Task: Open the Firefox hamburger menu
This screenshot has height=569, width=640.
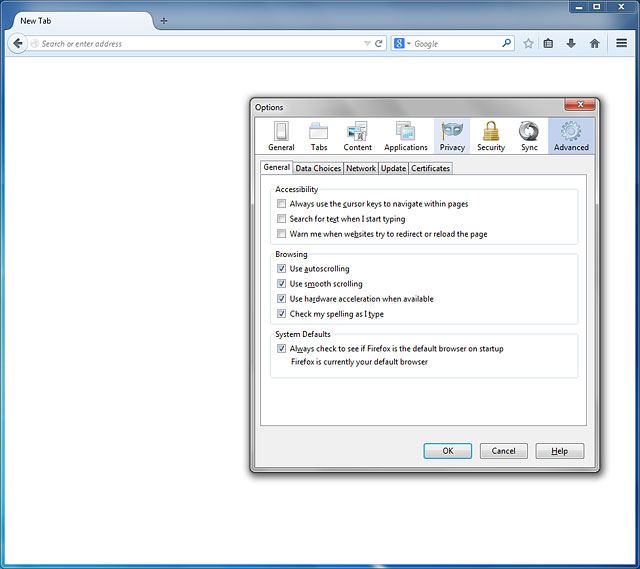Action: tap(621, 44)
